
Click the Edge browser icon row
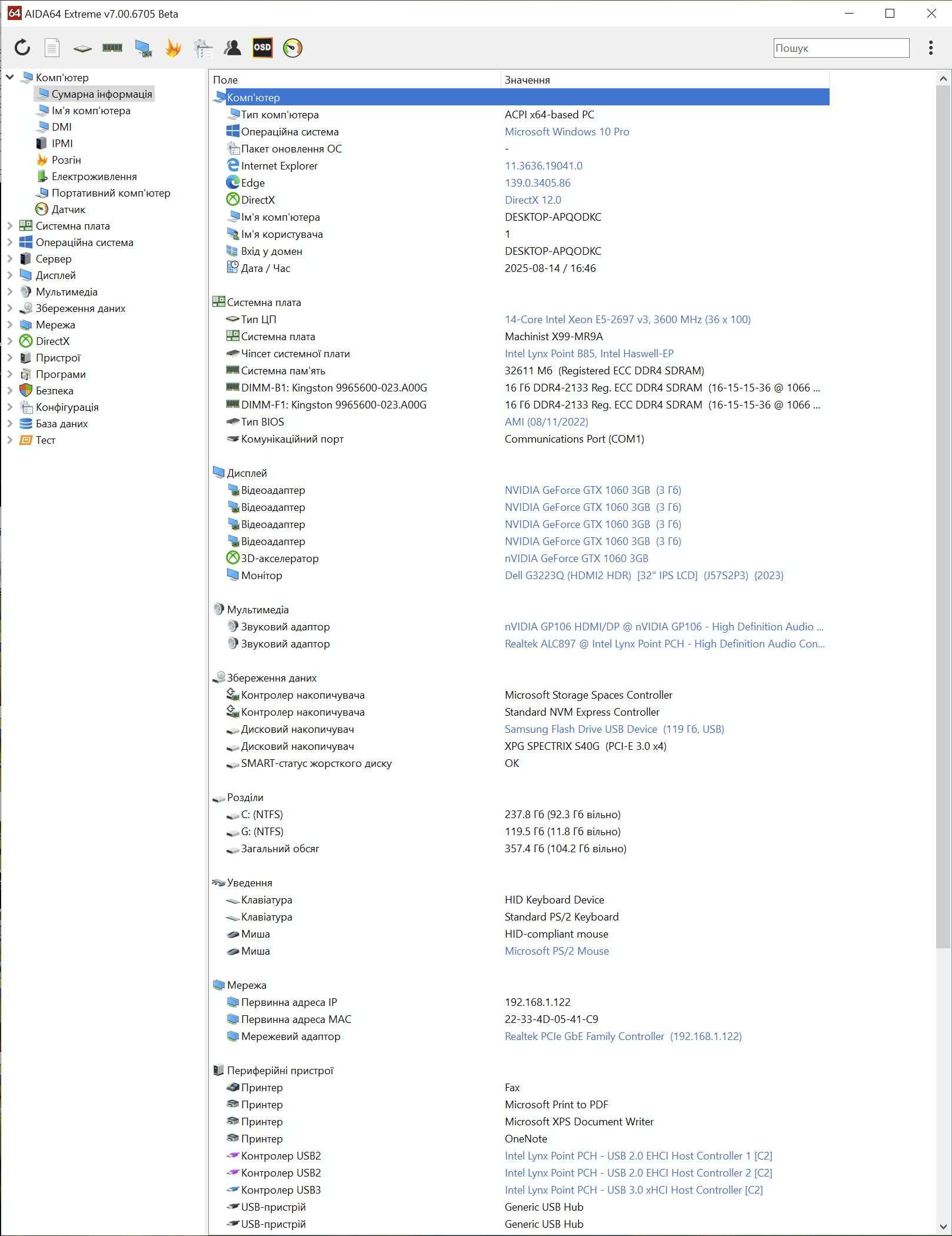click(233, 183)
